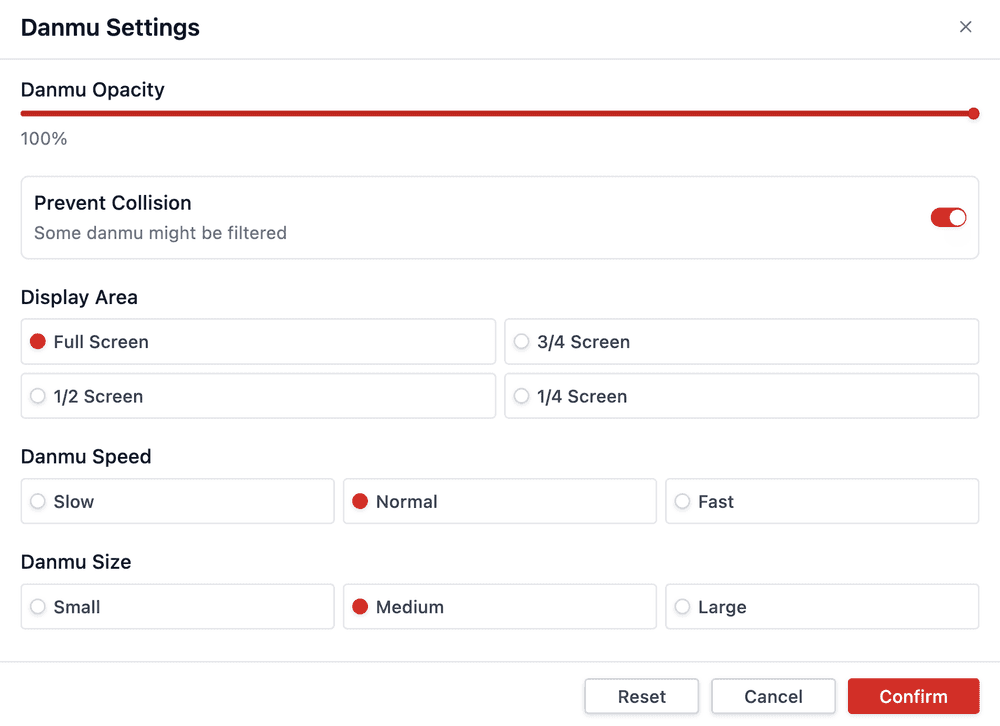Confirm the danmu settings
Image resolution: width=1000 pixels, height=726 pixels.
coord(913,696)
